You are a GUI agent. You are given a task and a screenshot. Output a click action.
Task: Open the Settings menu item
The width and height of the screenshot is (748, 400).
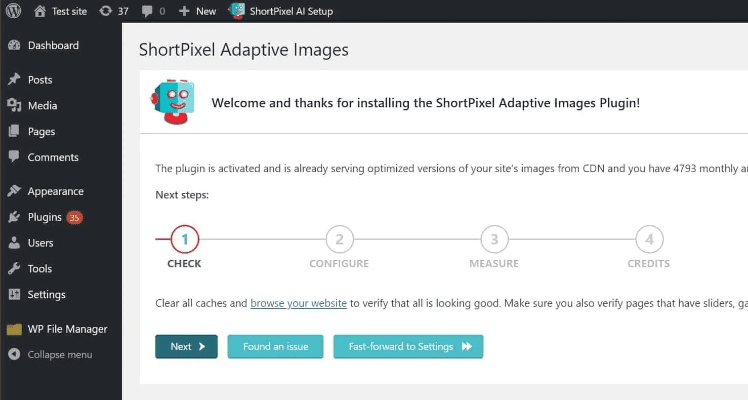(x=46, y=295)
